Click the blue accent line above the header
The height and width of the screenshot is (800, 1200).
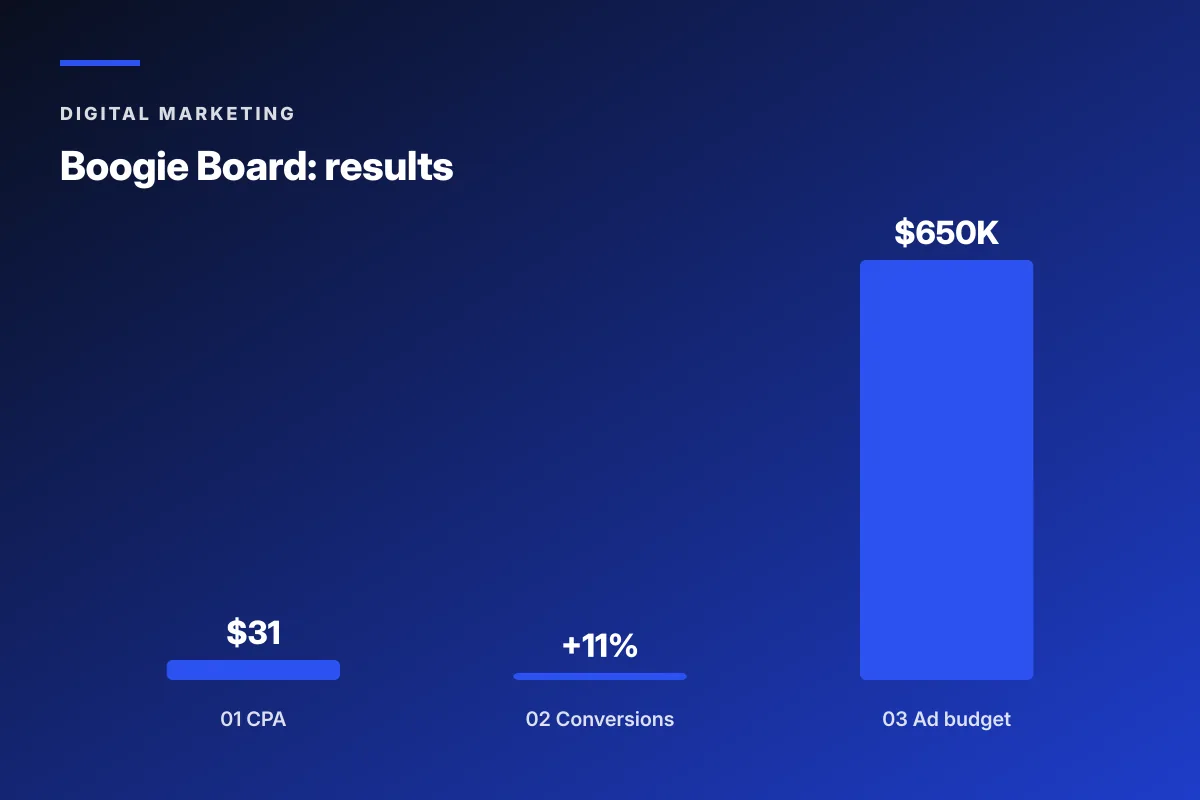pos(100,63)
